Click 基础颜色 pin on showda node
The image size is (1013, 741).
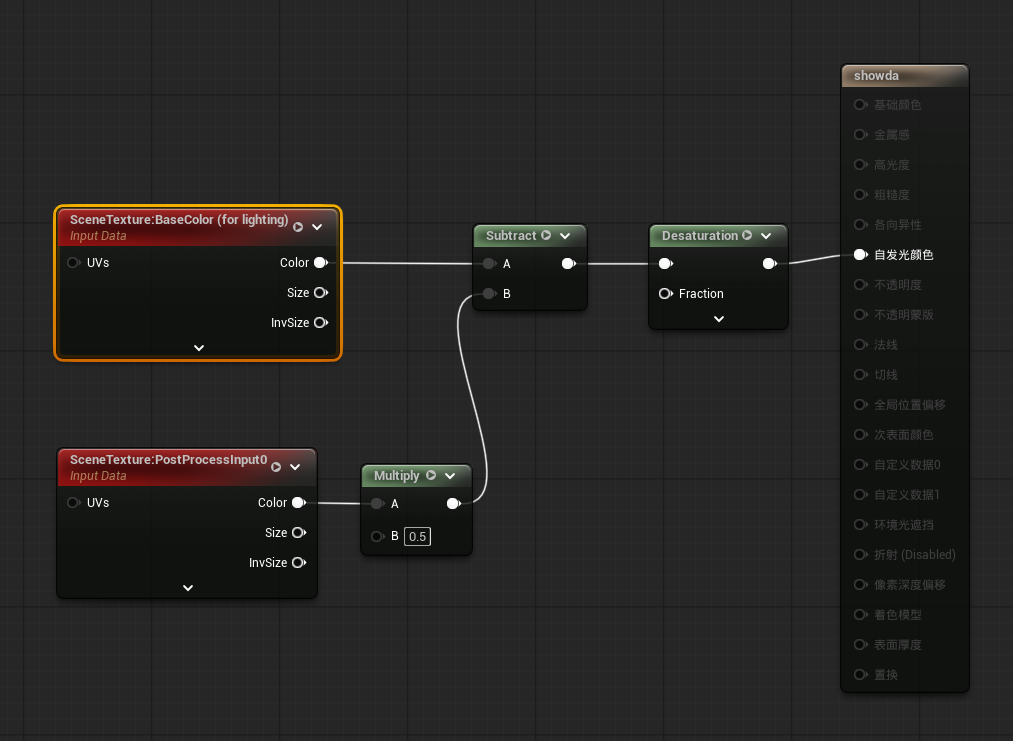[861, 105]
